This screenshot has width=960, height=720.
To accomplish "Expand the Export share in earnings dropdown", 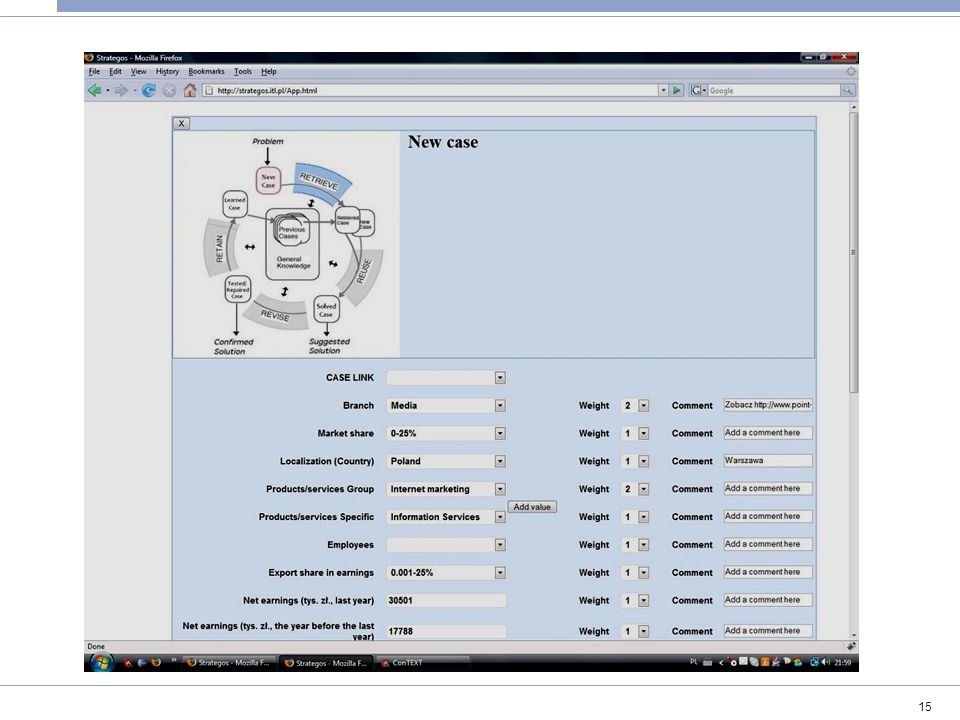I will tap(500, 572).
